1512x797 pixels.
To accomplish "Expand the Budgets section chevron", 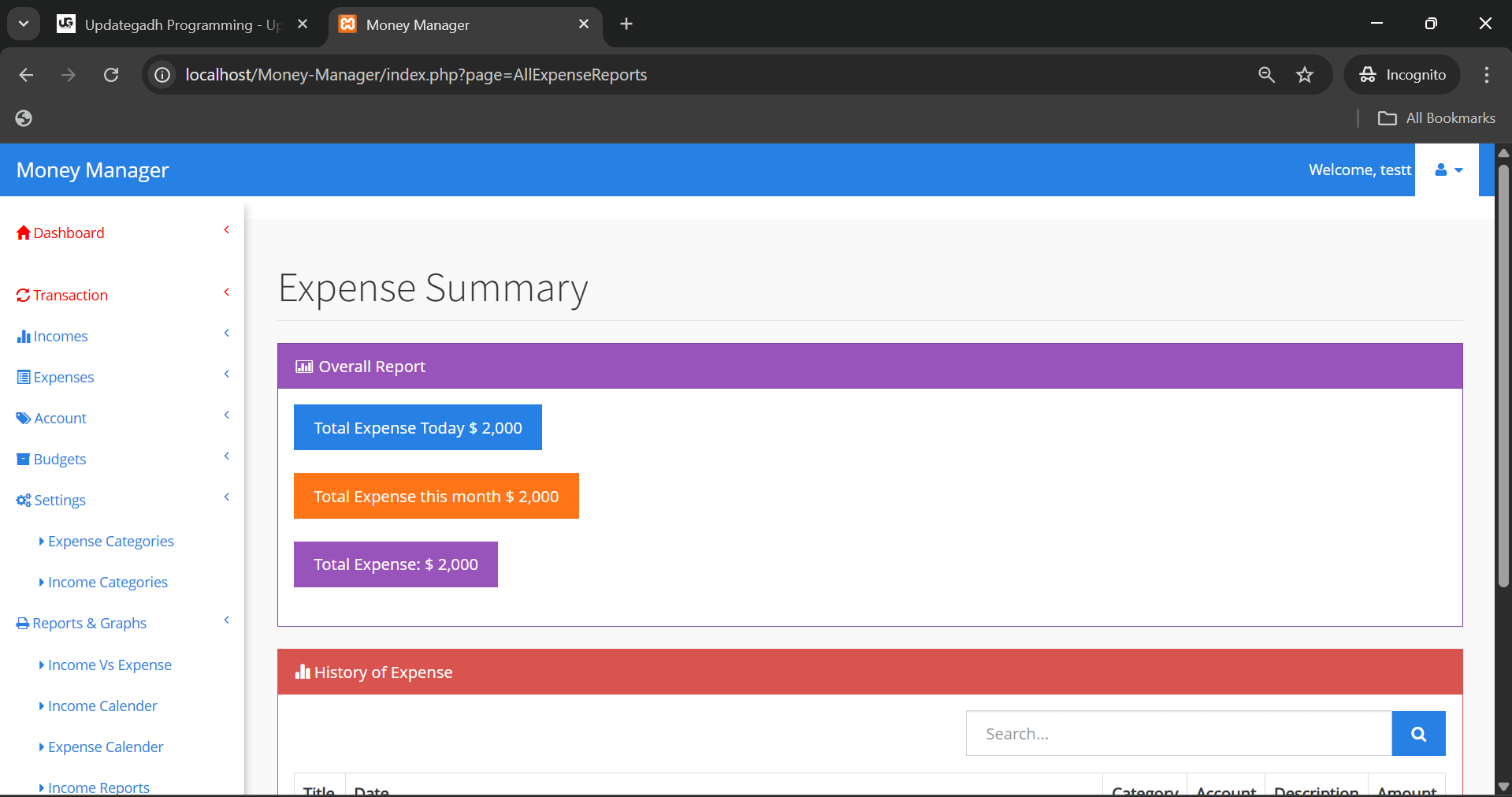I will 227,456.
